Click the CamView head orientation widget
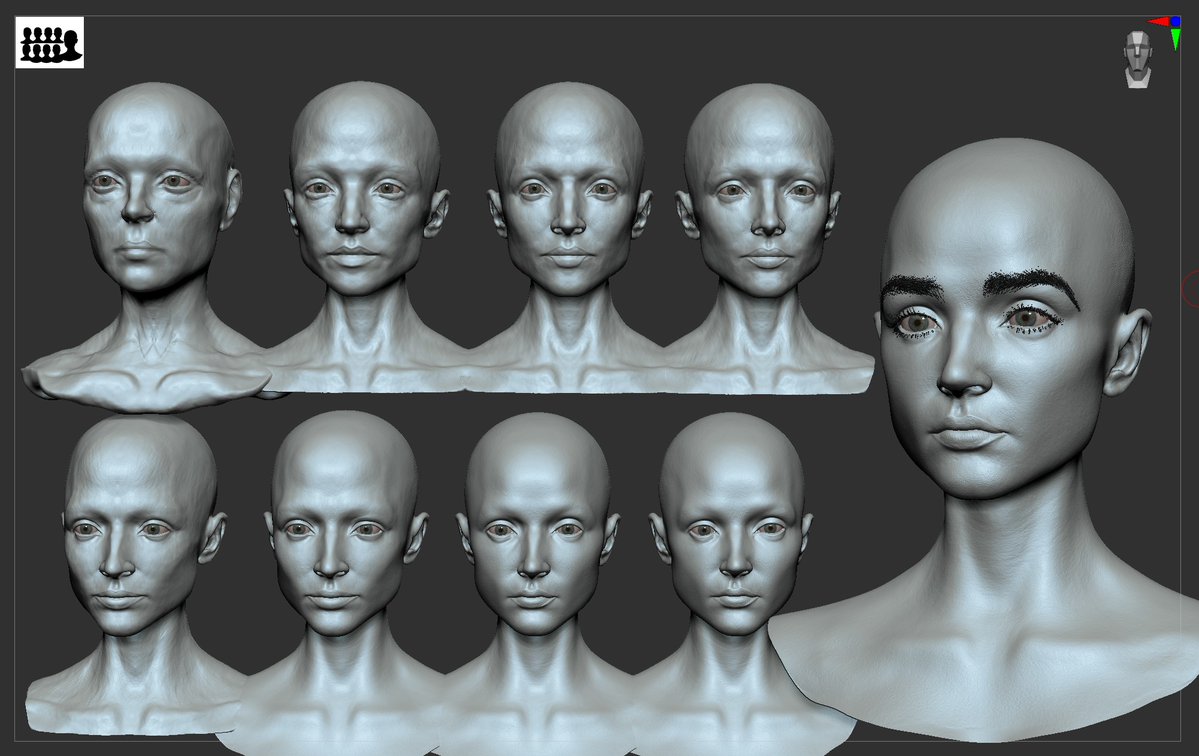Image resolution: width=1199 pixels, height=756 pixels. click(1139, 60)
